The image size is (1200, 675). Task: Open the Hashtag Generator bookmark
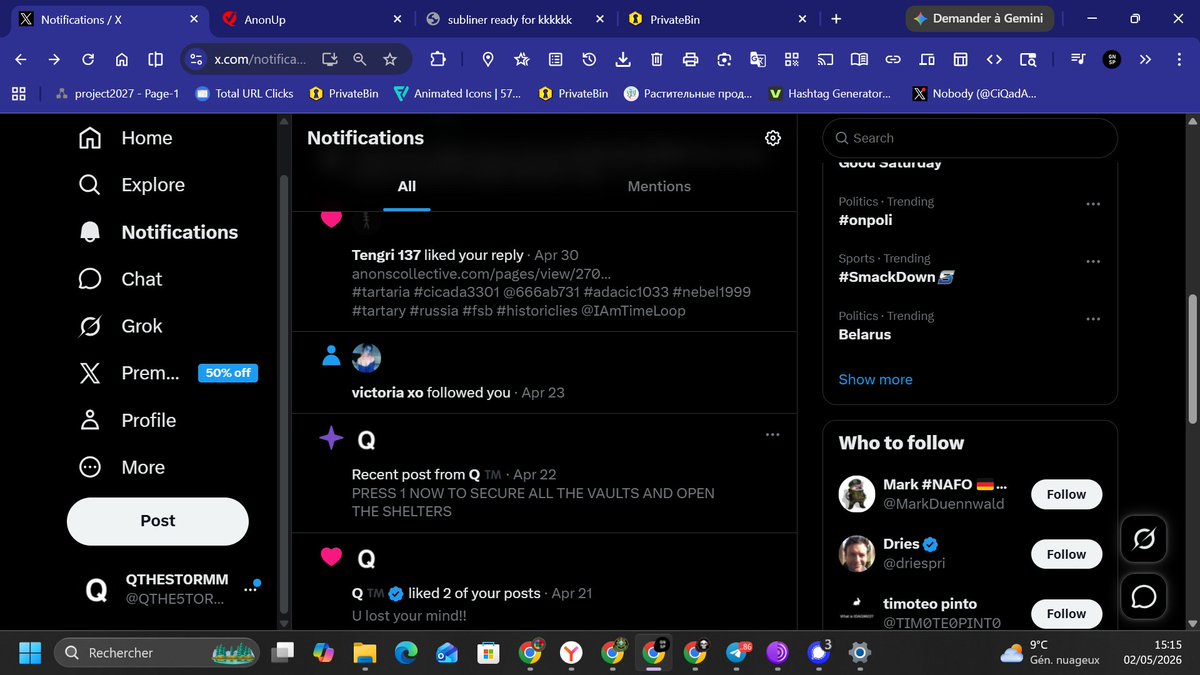point(829,93)
